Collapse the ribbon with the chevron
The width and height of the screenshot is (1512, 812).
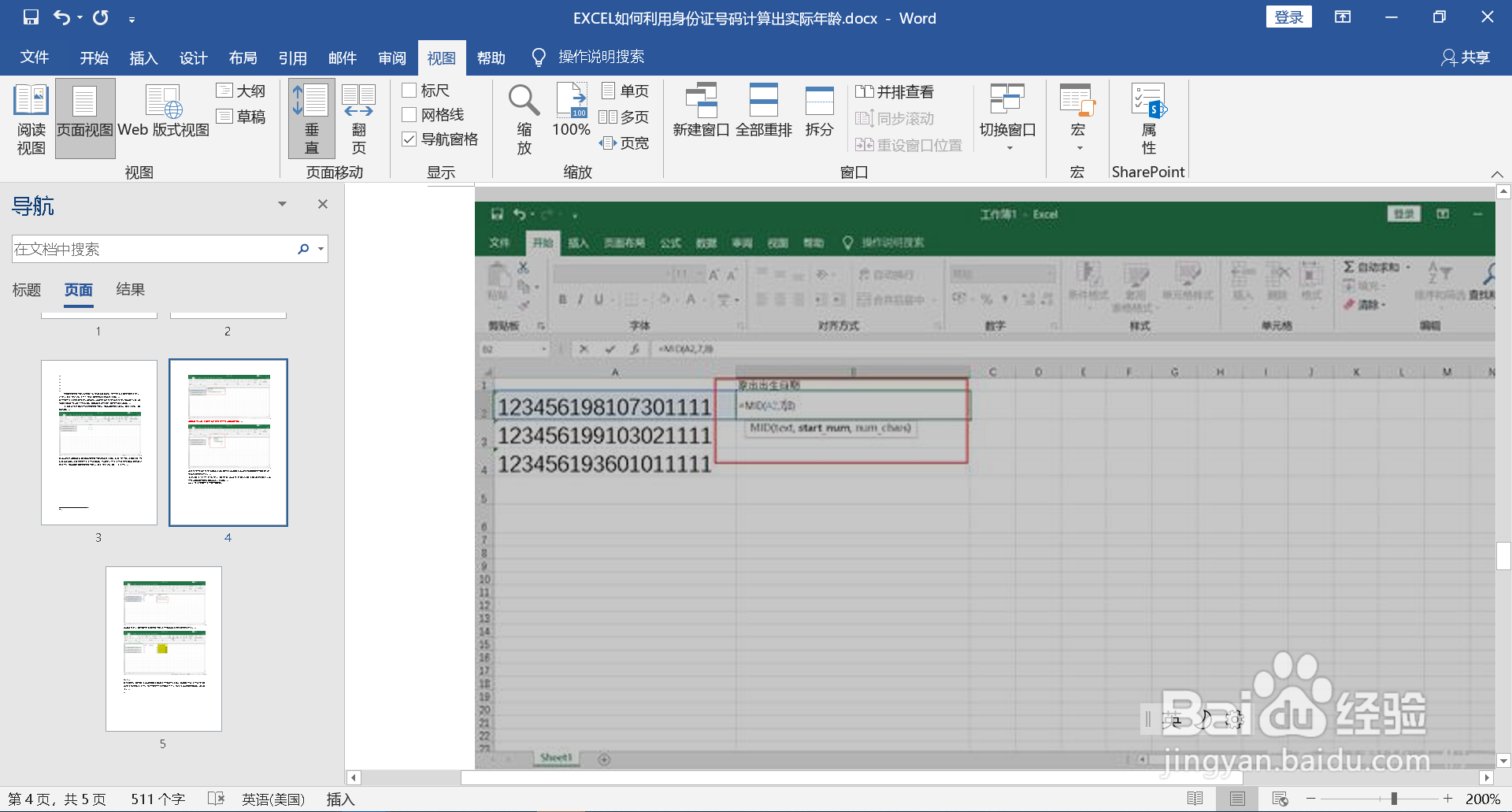click(x=1497, y=174)
